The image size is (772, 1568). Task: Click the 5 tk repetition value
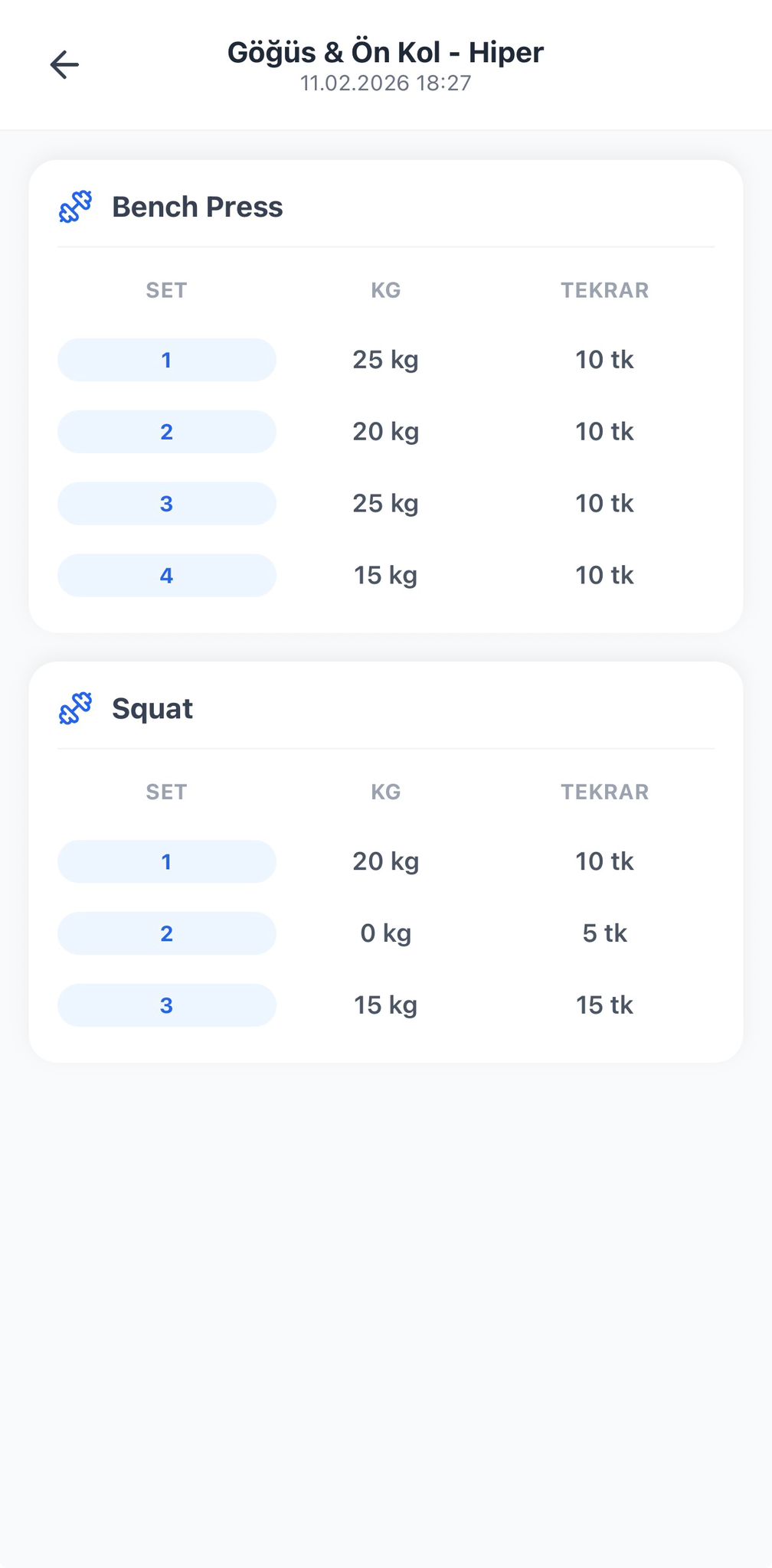[604, 933]
